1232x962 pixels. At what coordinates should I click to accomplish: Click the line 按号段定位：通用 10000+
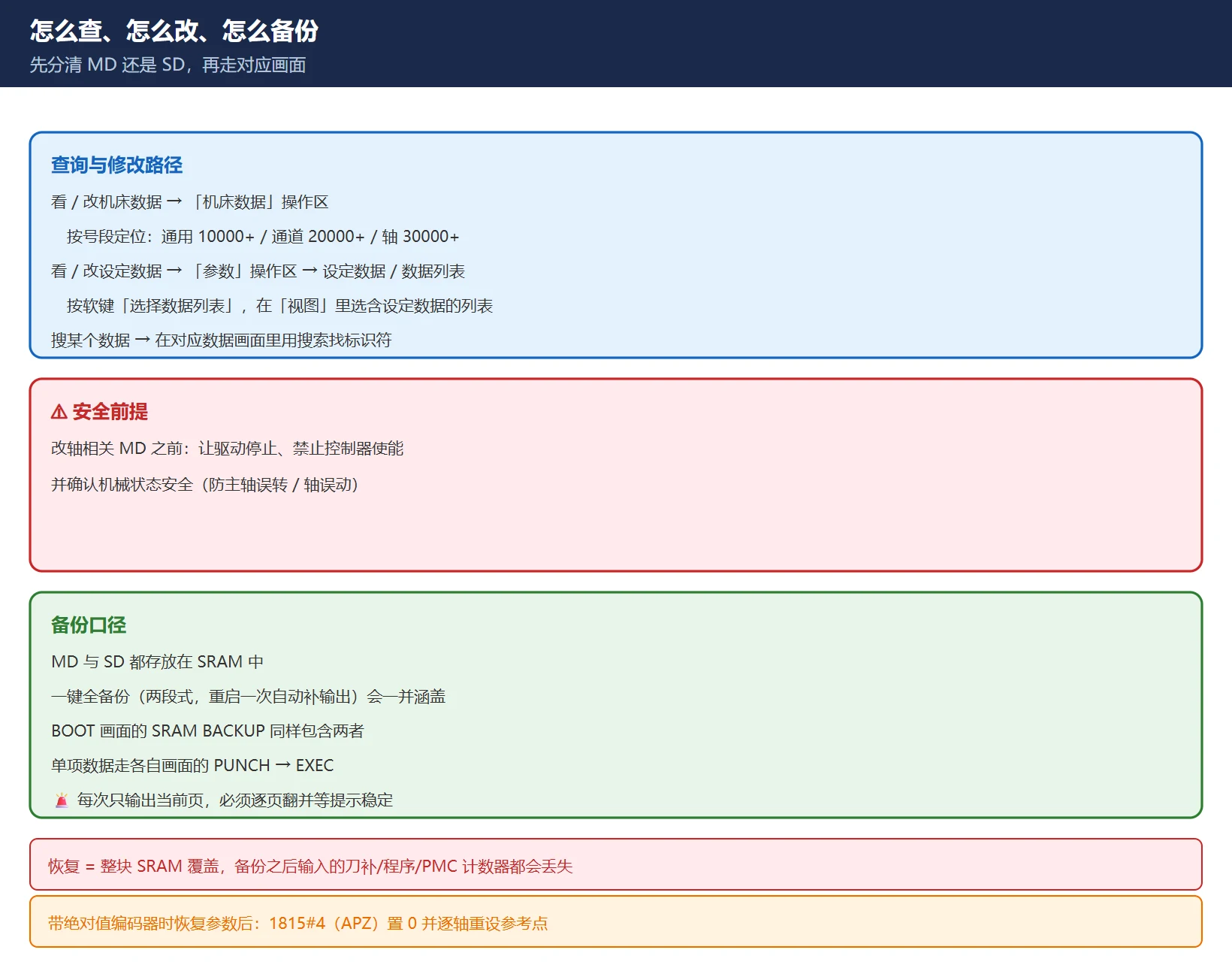point(263,237)
